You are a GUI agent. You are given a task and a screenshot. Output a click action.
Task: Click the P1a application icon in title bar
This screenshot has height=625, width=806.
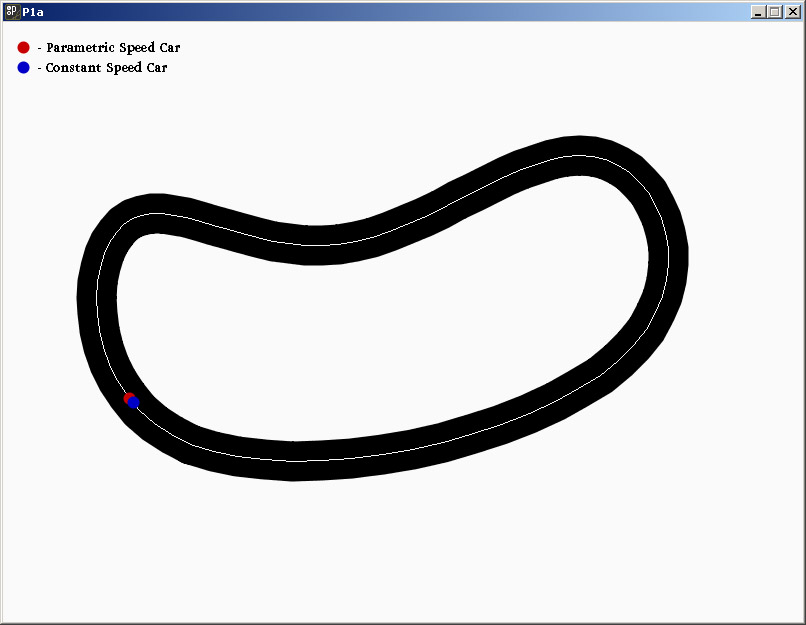(12, 12)
